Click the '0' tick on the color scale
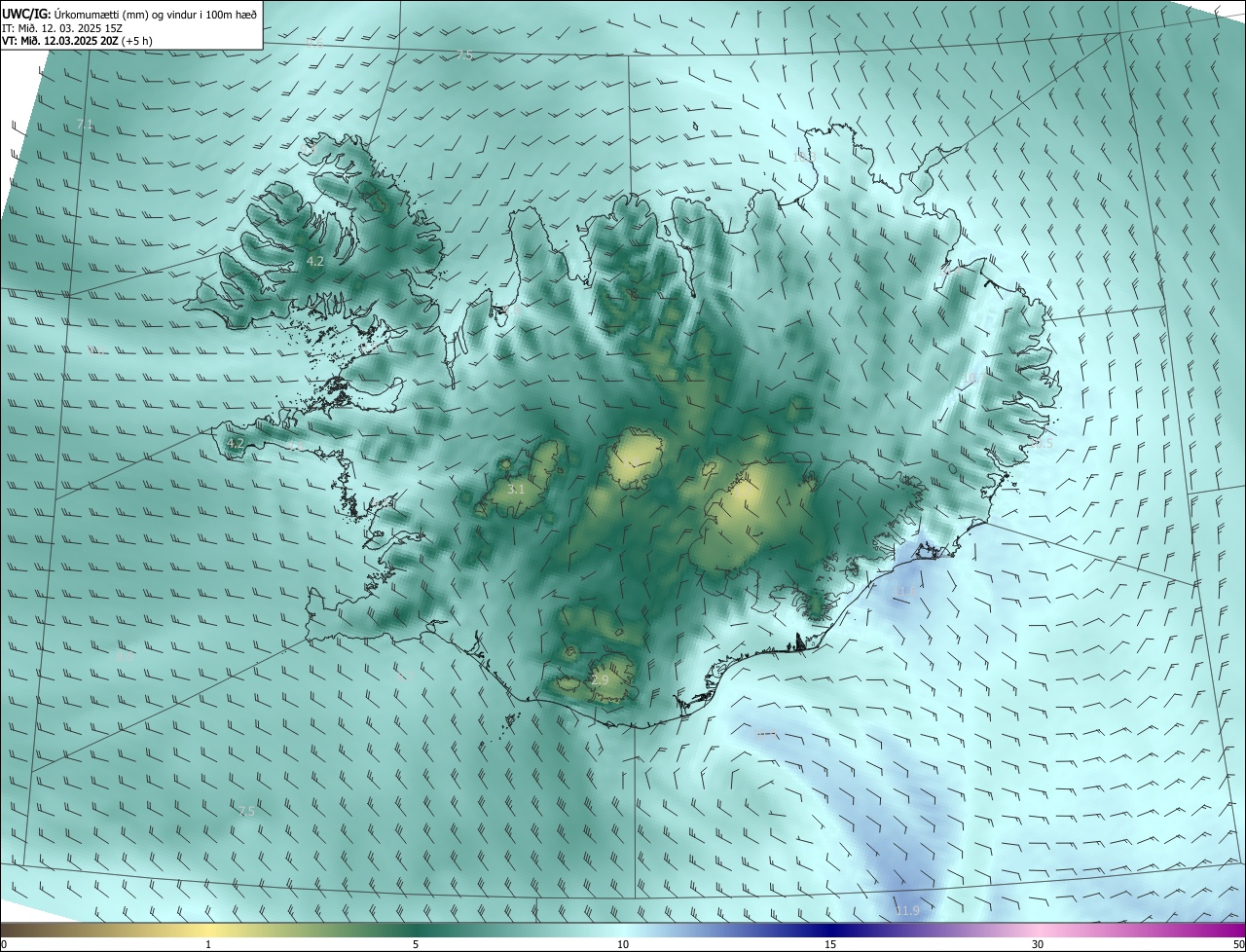The width and height of the screenshot is (1246, 952). [x=4, y=944]
